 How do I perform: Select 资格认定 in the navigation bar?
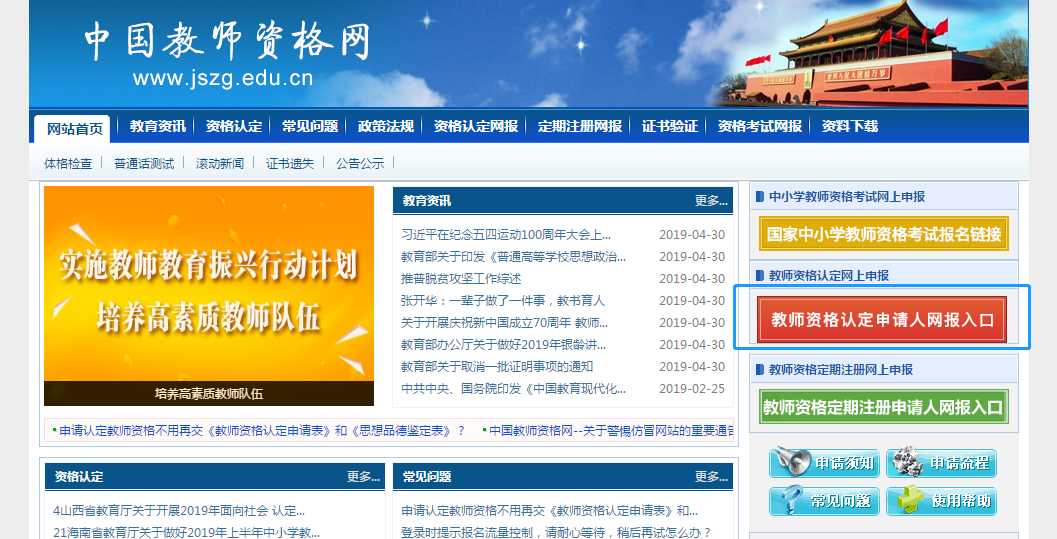(x=234, y=126)
